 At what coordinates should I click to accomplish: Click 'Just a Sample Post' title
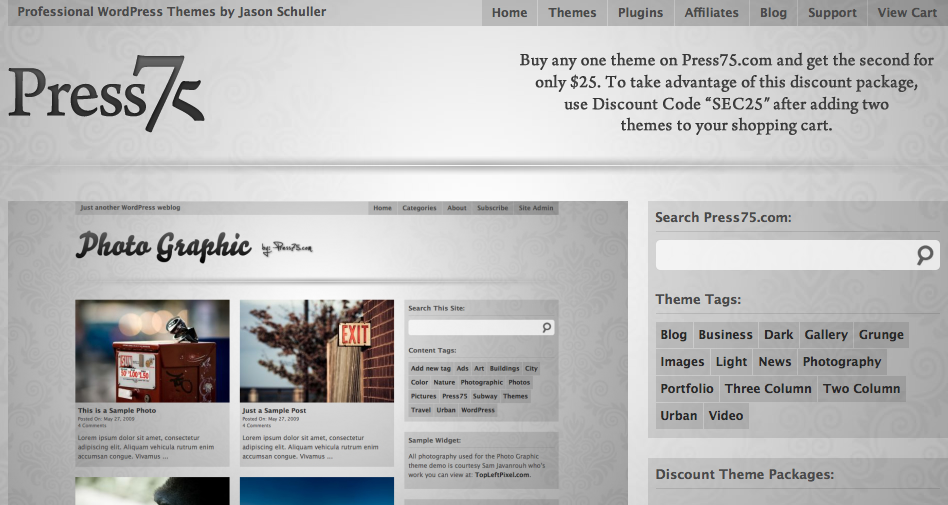[274, 410]
